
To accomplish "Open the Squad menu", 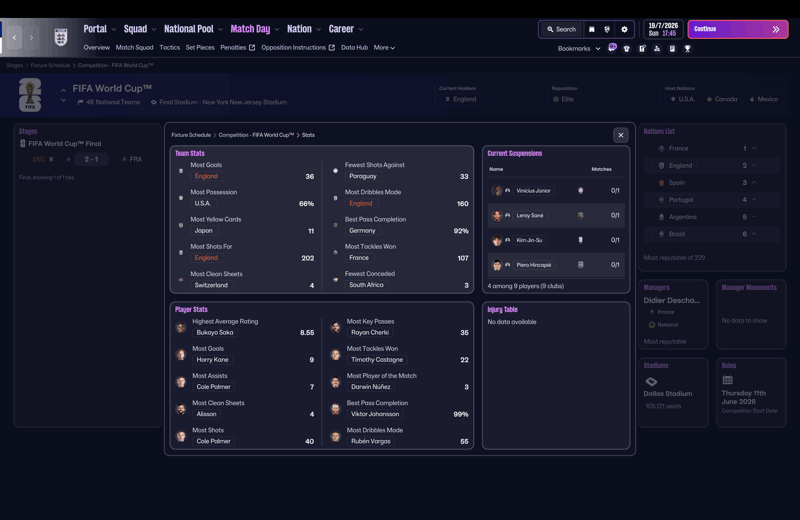I will tap(135, 29).
